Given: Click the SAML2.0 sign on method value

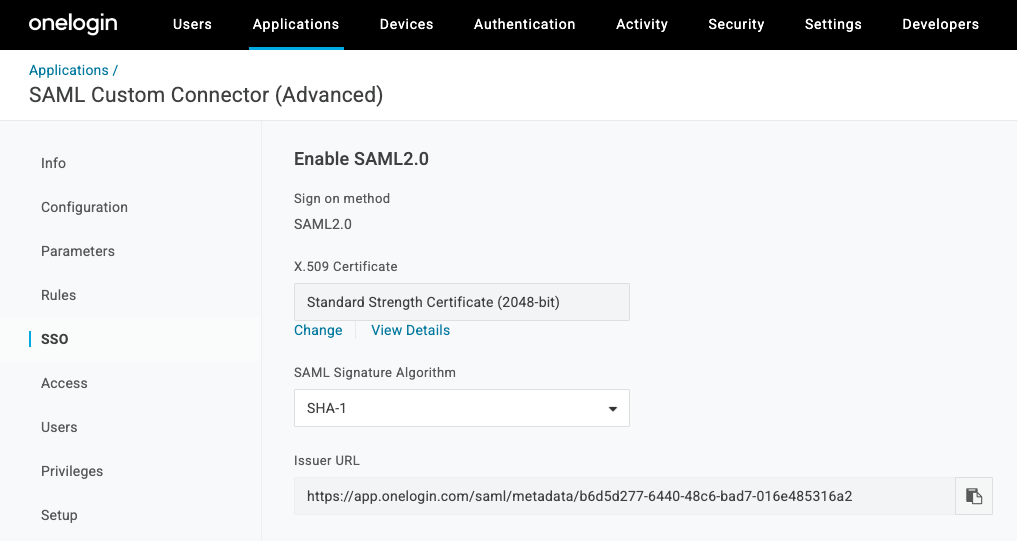Looking at the screenshot, I should tap(322, 224).
